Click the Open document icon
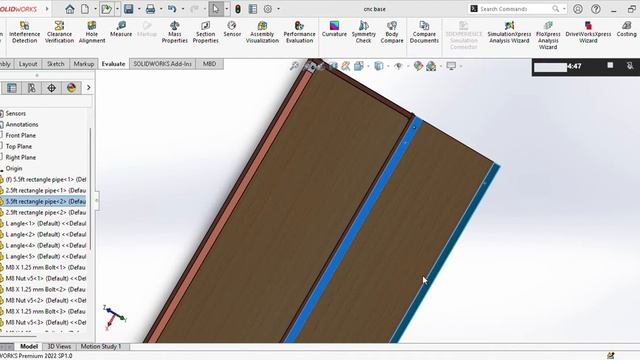 point(107,9)
